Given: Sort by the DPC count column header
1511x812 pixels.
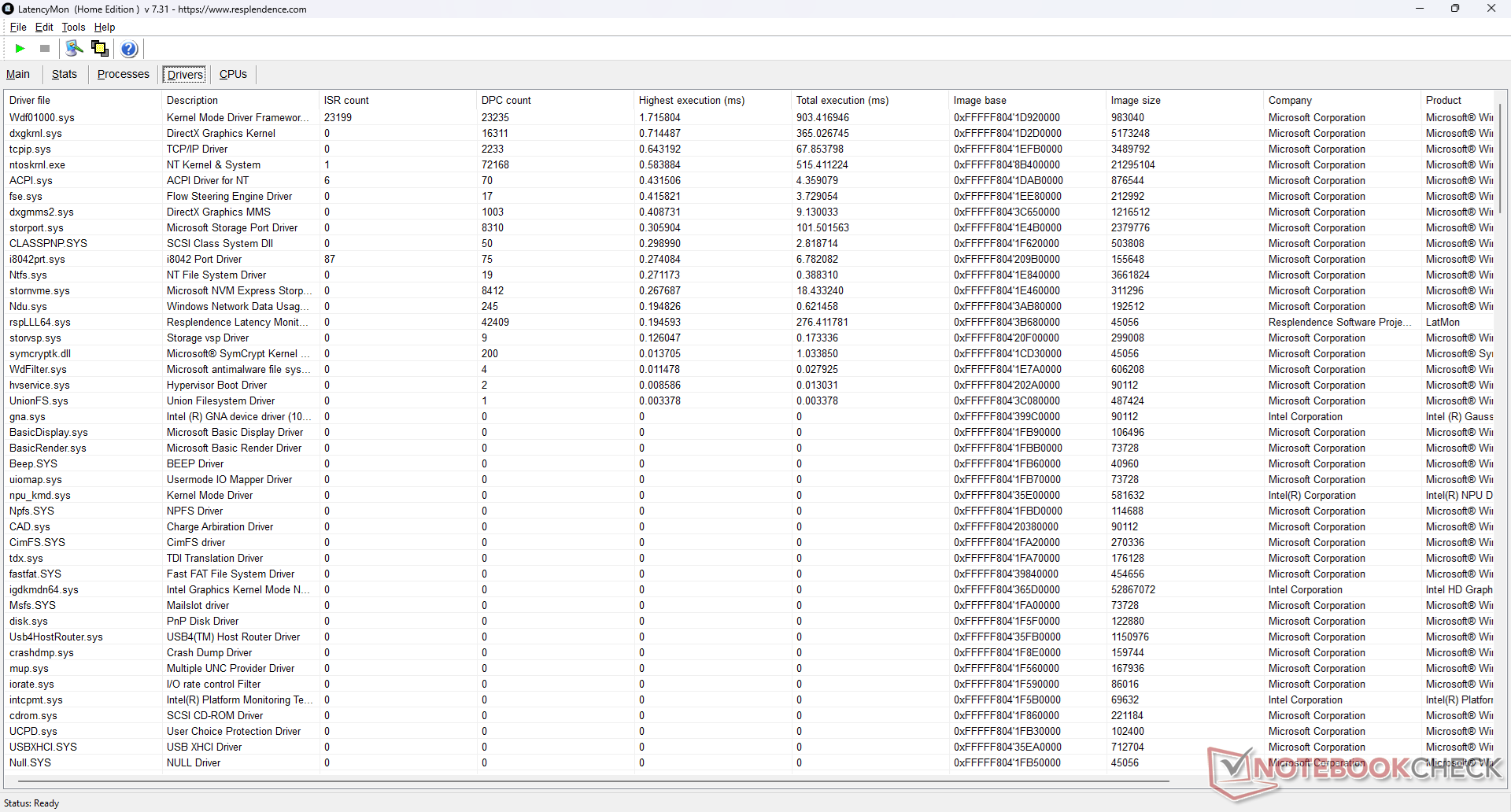Looking at the screenshot, I should click(556, 100).
